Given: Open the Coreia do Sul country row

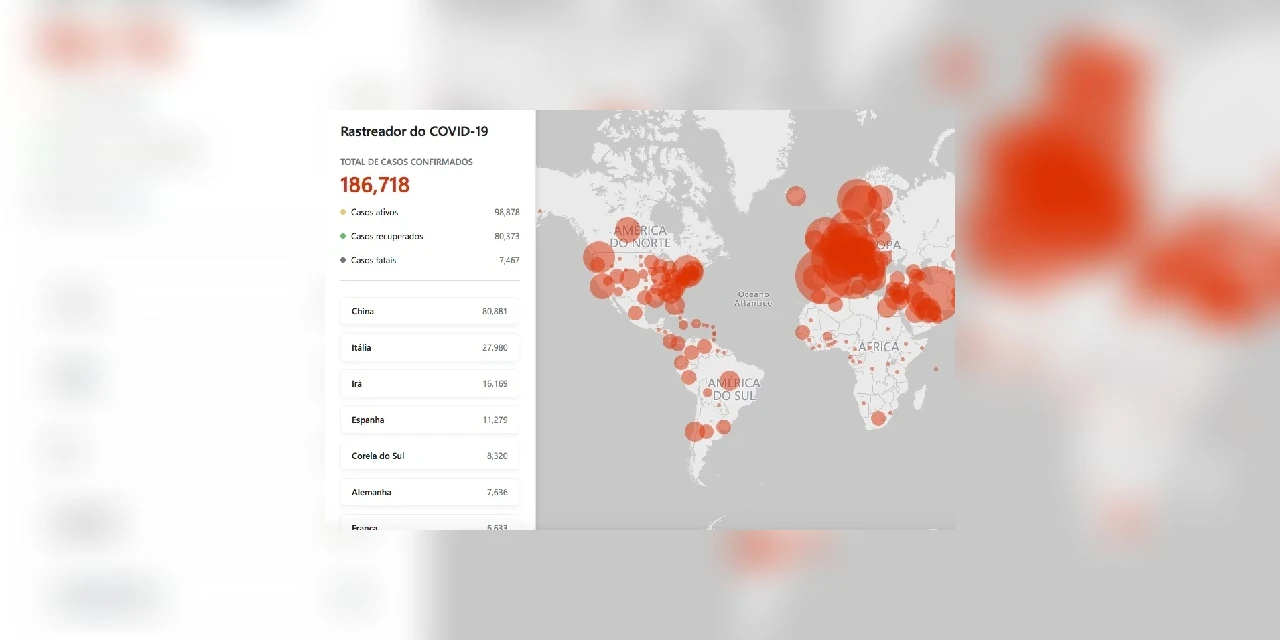Looking at the screenshot, I should pos(429,455).
